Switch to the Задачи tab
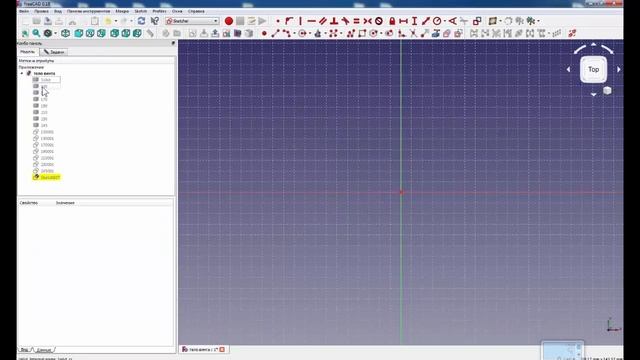Viewport: 640px width, 360px height. click(x=54, y=52)
